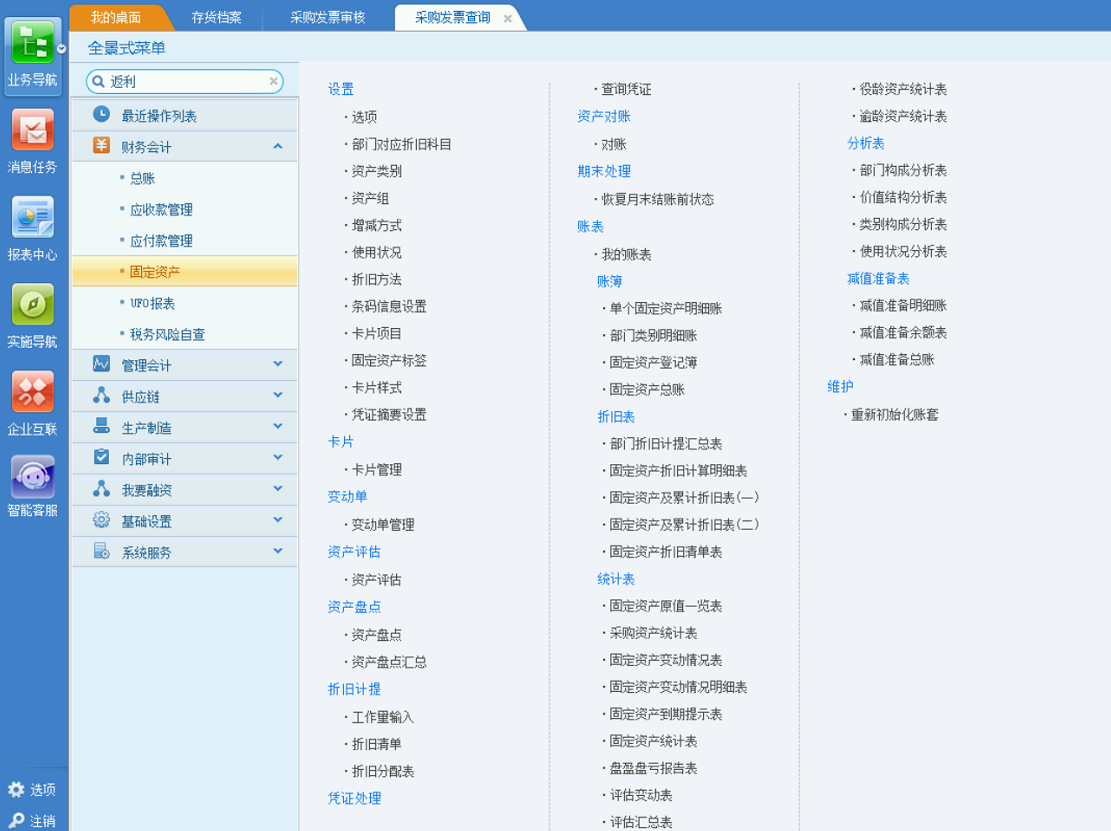
Task: Open 重新初始化账套 link
Action: (894, 415)
